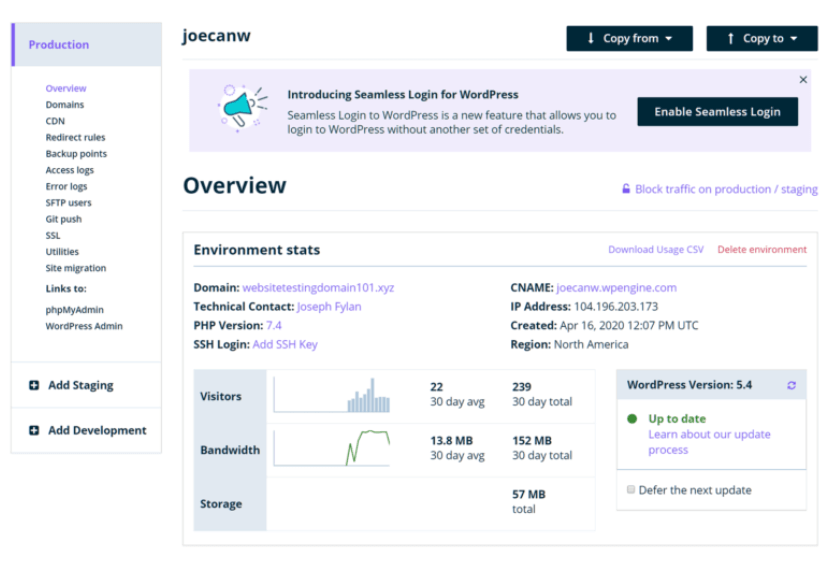Click Add Staging label
830x562 pixels.
80,385
